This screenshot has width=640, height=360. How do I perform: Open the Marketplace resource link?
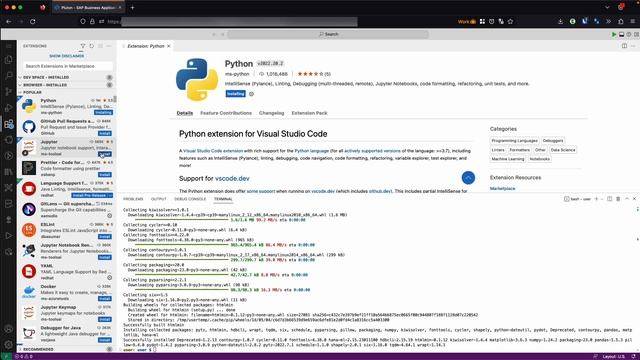(502, 189)
